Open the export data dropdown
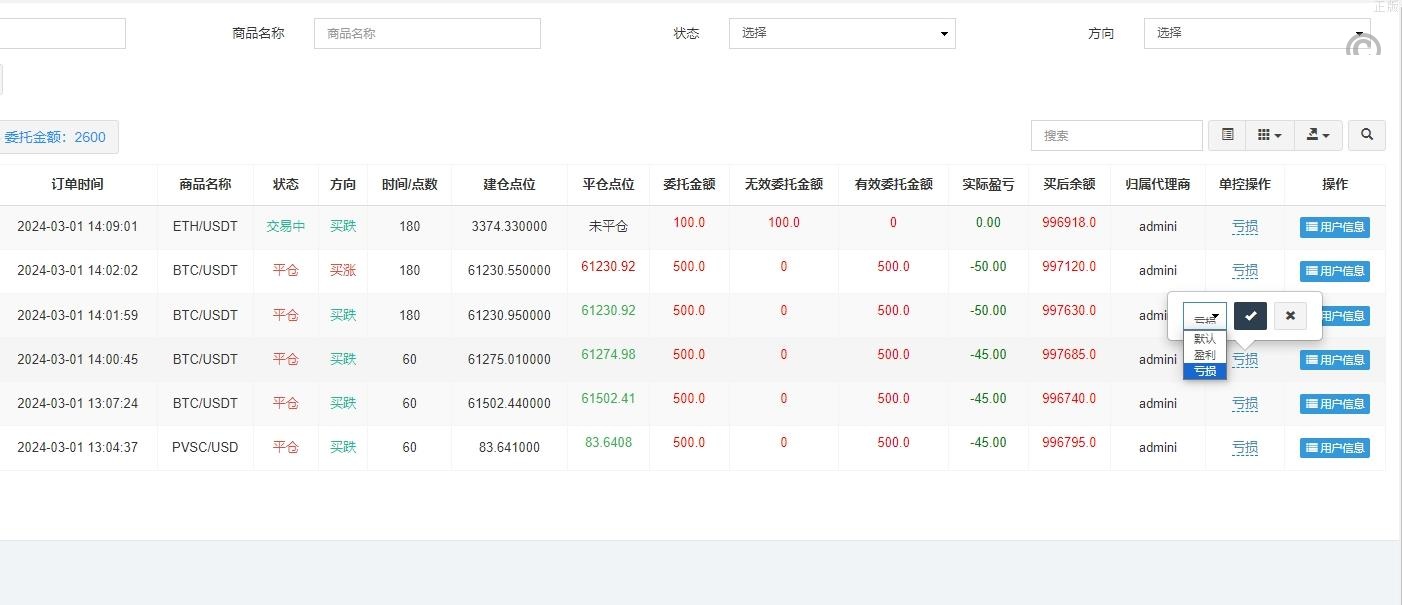Screen dimensions: 1402x605 [x=1318, y=135]
